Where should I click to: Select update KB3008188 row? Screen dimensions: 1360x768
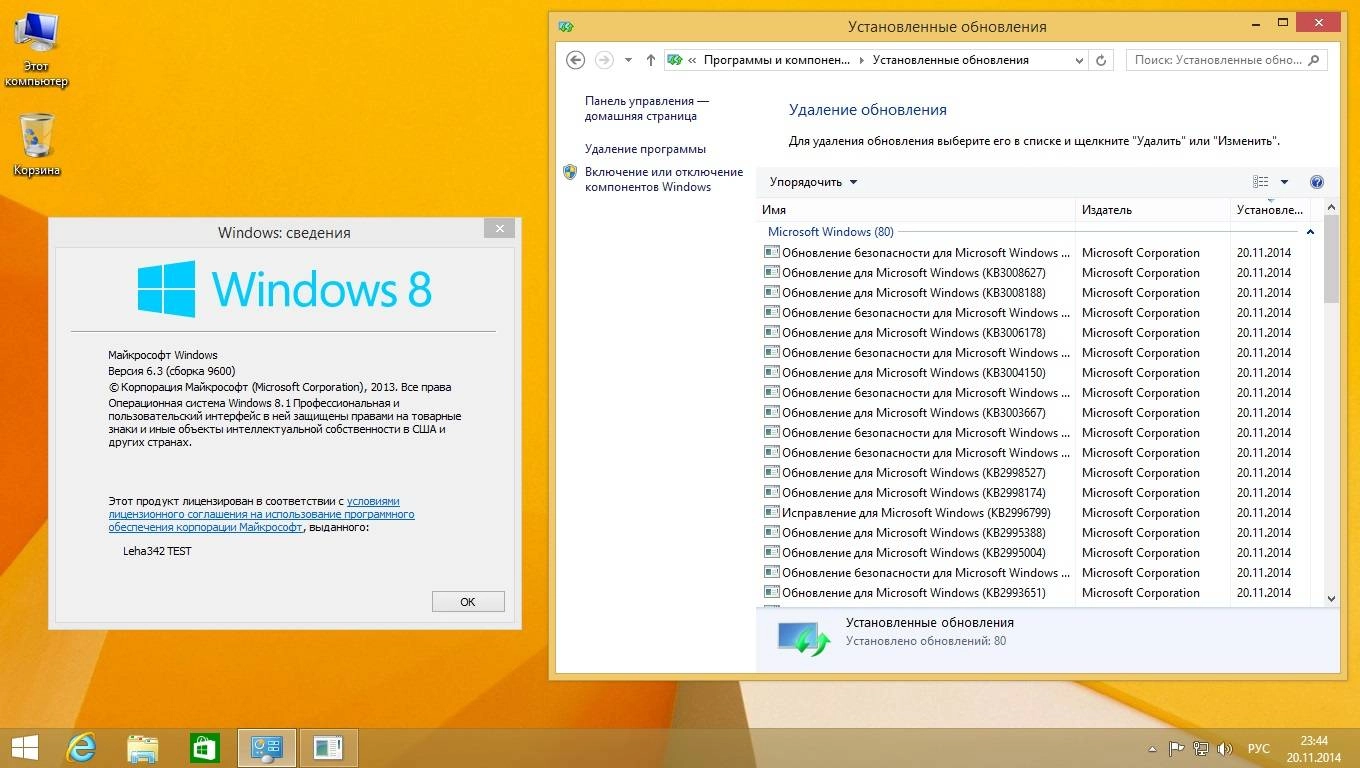tap(1036, 293)
